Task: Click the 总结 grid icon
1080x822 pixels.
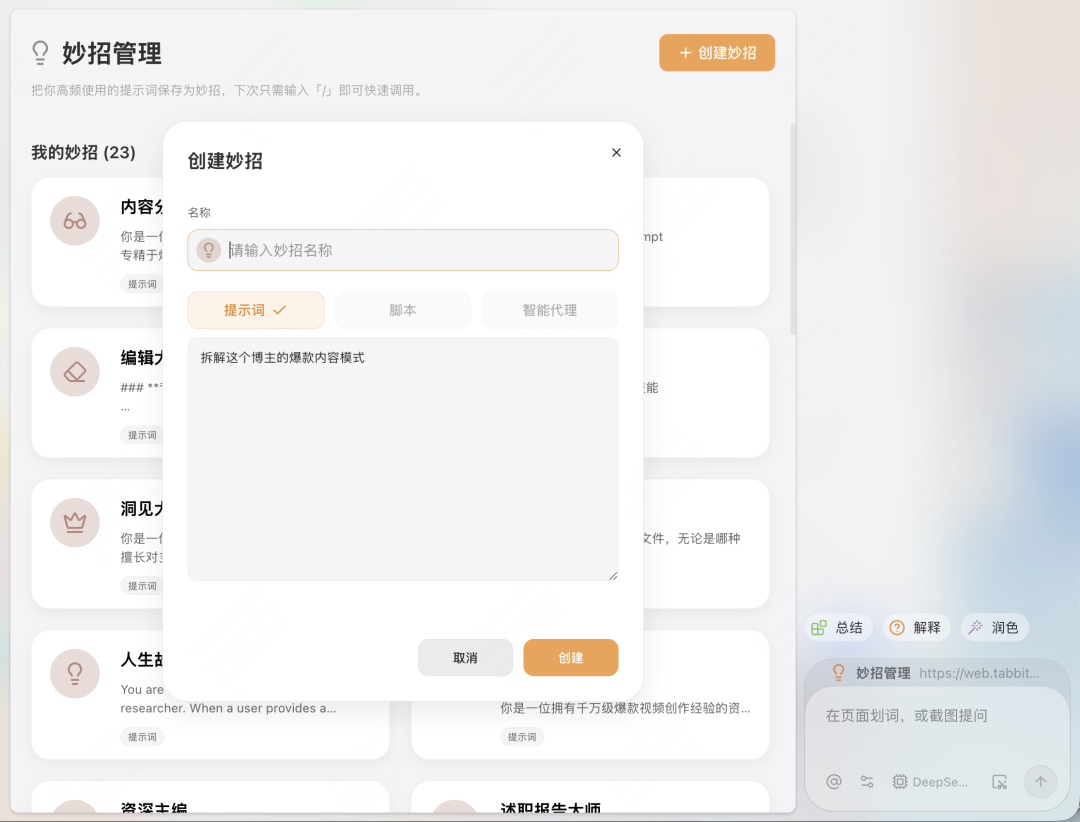Action: (x=818, y=628)
